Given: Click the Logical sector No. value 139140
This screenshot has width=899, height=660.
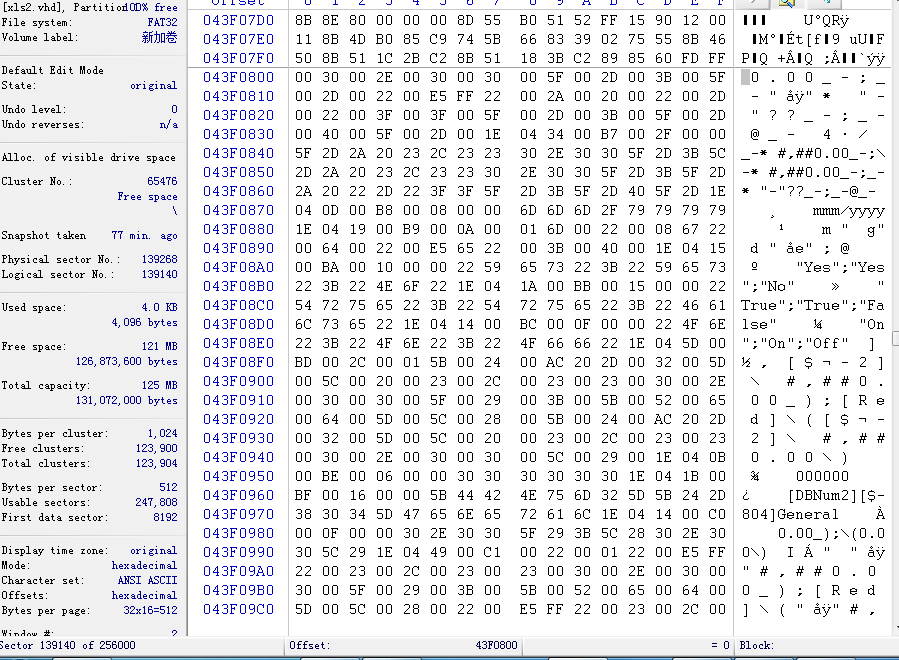Looking at the screenshot, I should pyautogui.click(x=159, y=274).
